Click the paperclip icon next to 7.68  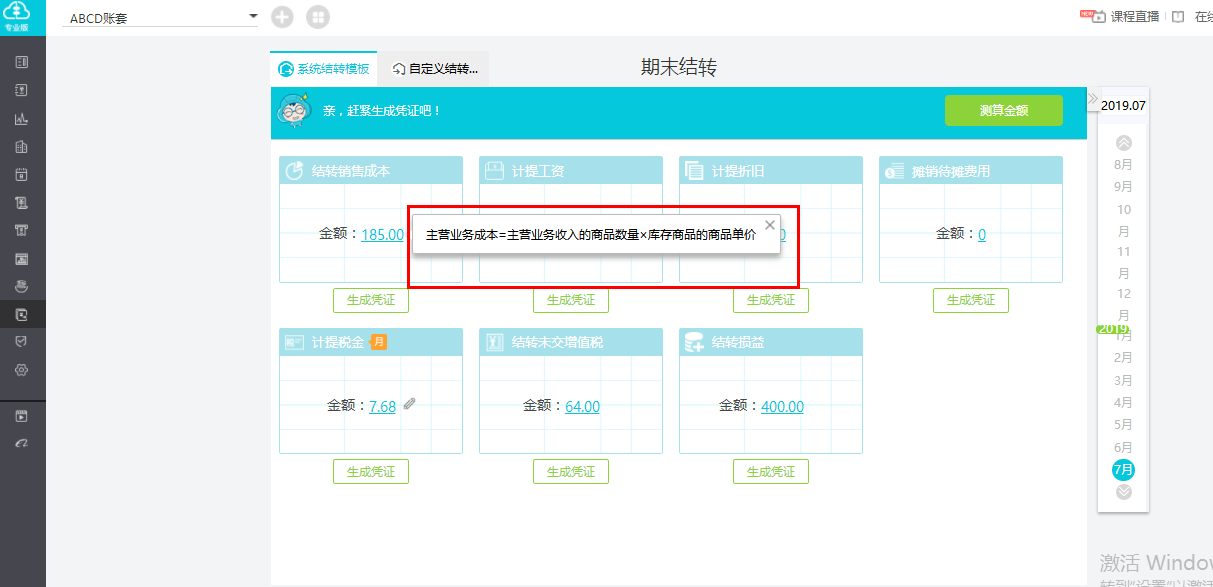click(409, 405)
